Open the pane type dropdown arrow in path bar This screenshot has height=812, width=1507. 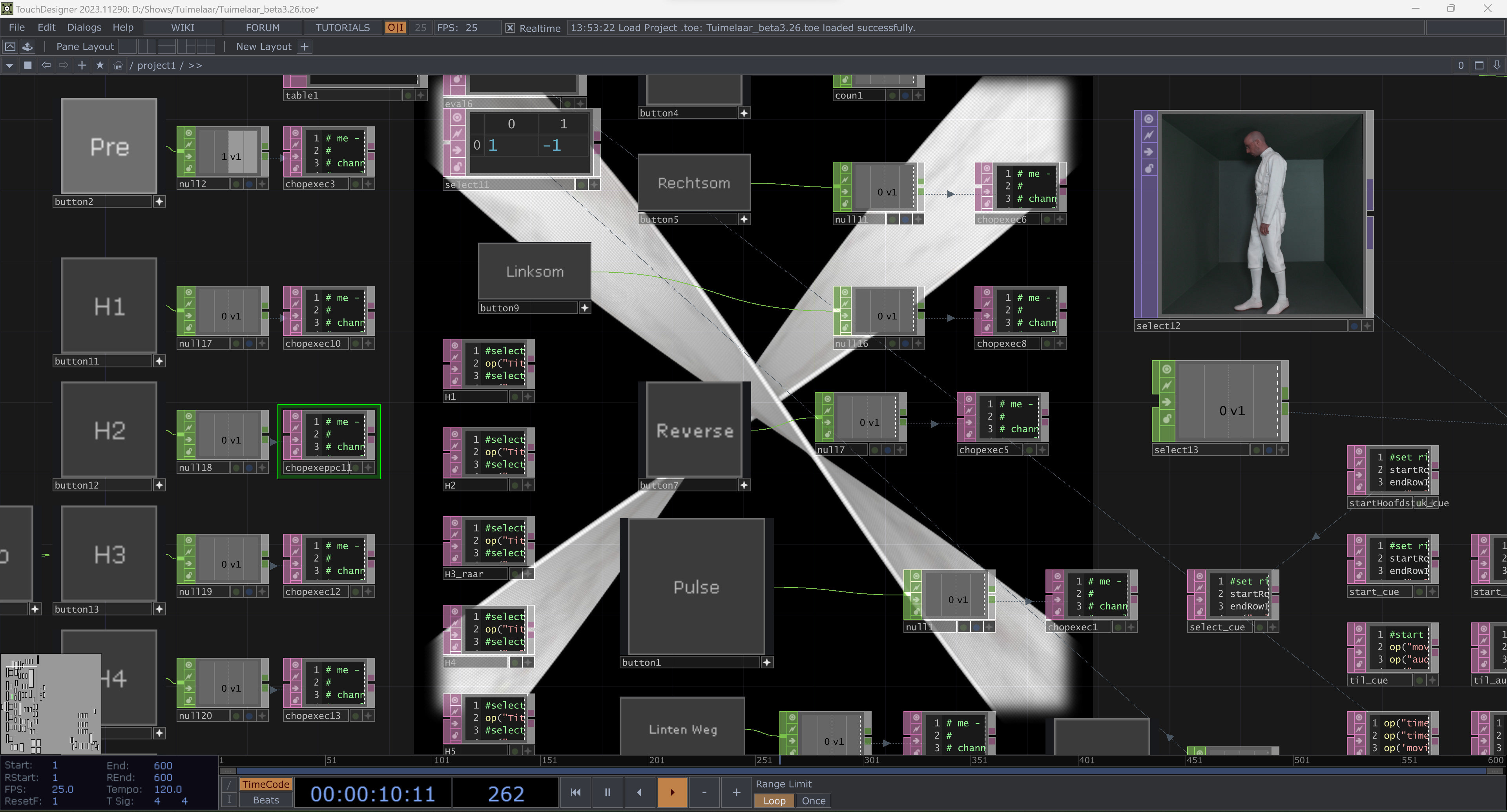click(x=9, y=66)
